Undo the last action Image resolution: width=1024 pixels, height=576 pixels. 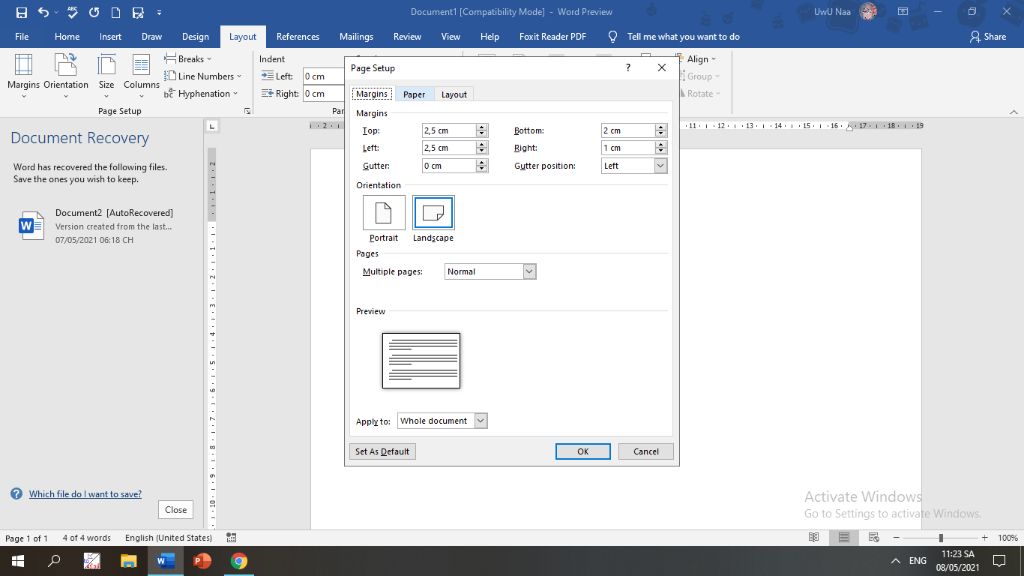[43, 12]
